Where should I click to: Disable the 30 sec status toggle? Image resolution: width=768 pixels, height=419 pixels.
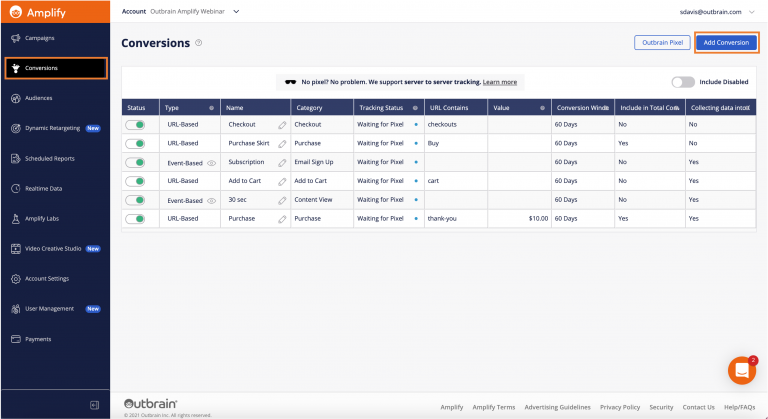pyautogui.click(x=135, y=200)
